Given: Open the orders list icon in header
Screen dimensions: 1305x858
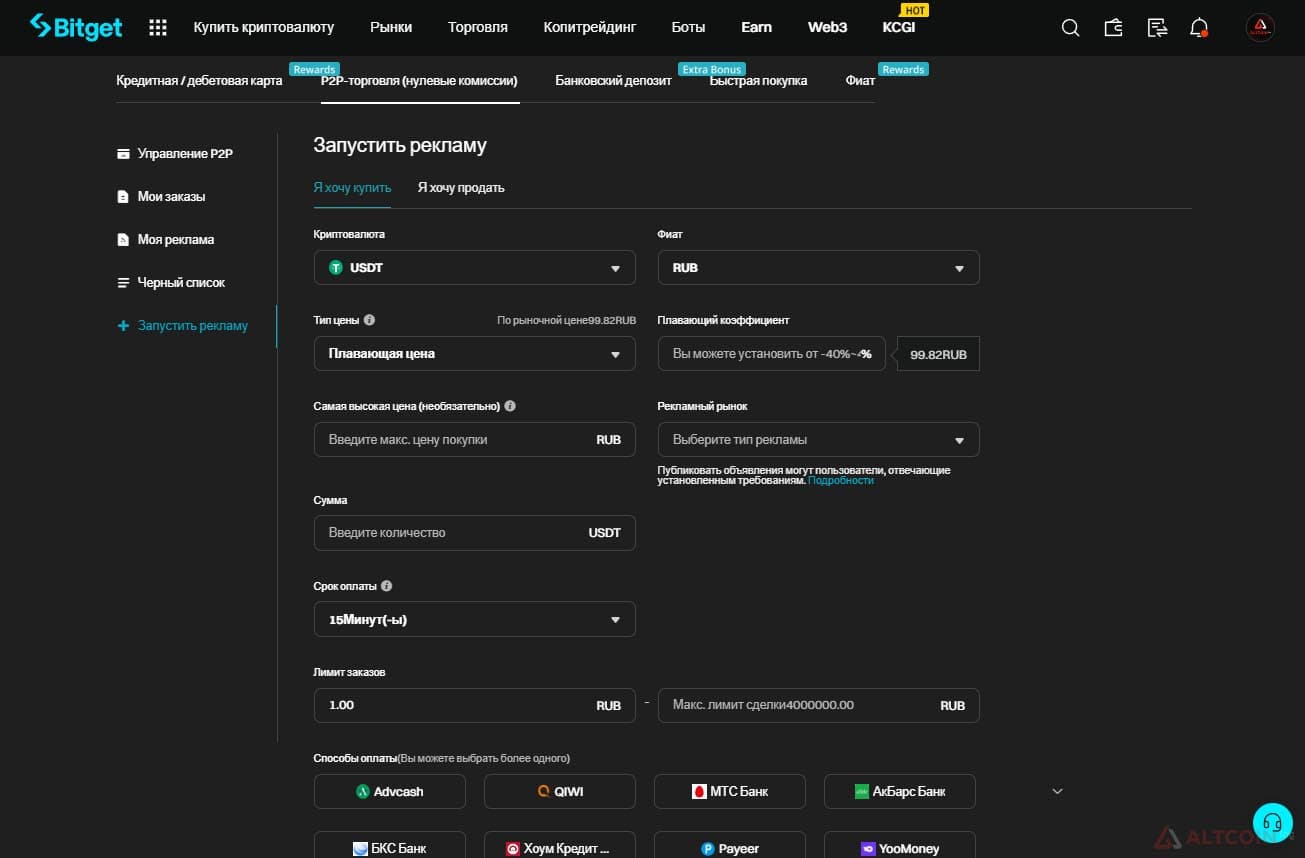Looking at the screenshot, I should [1157, 28].
